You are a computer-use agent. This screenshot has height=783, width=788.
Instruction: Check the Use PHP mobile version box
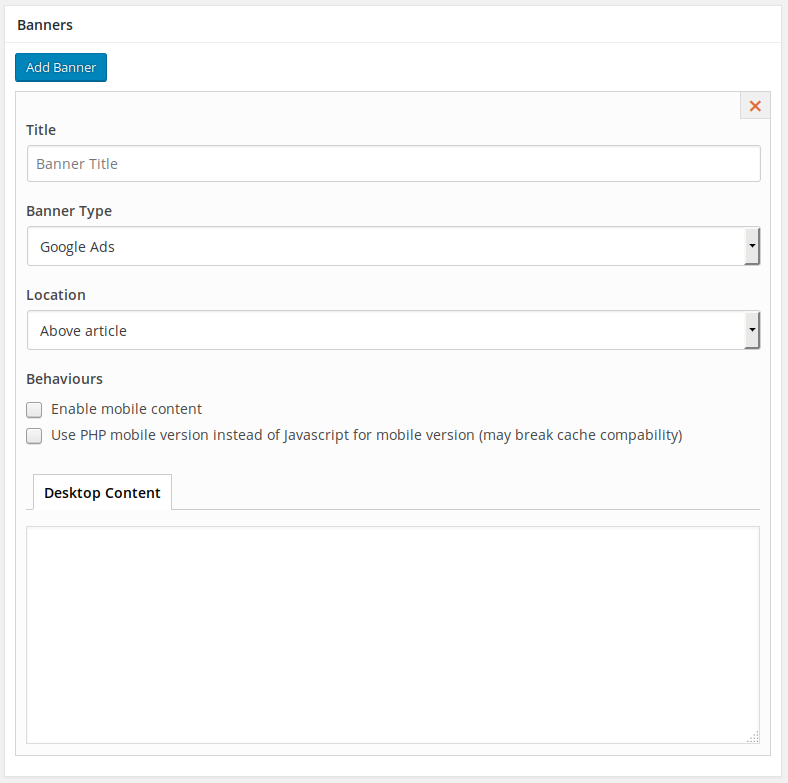[34, 436]
